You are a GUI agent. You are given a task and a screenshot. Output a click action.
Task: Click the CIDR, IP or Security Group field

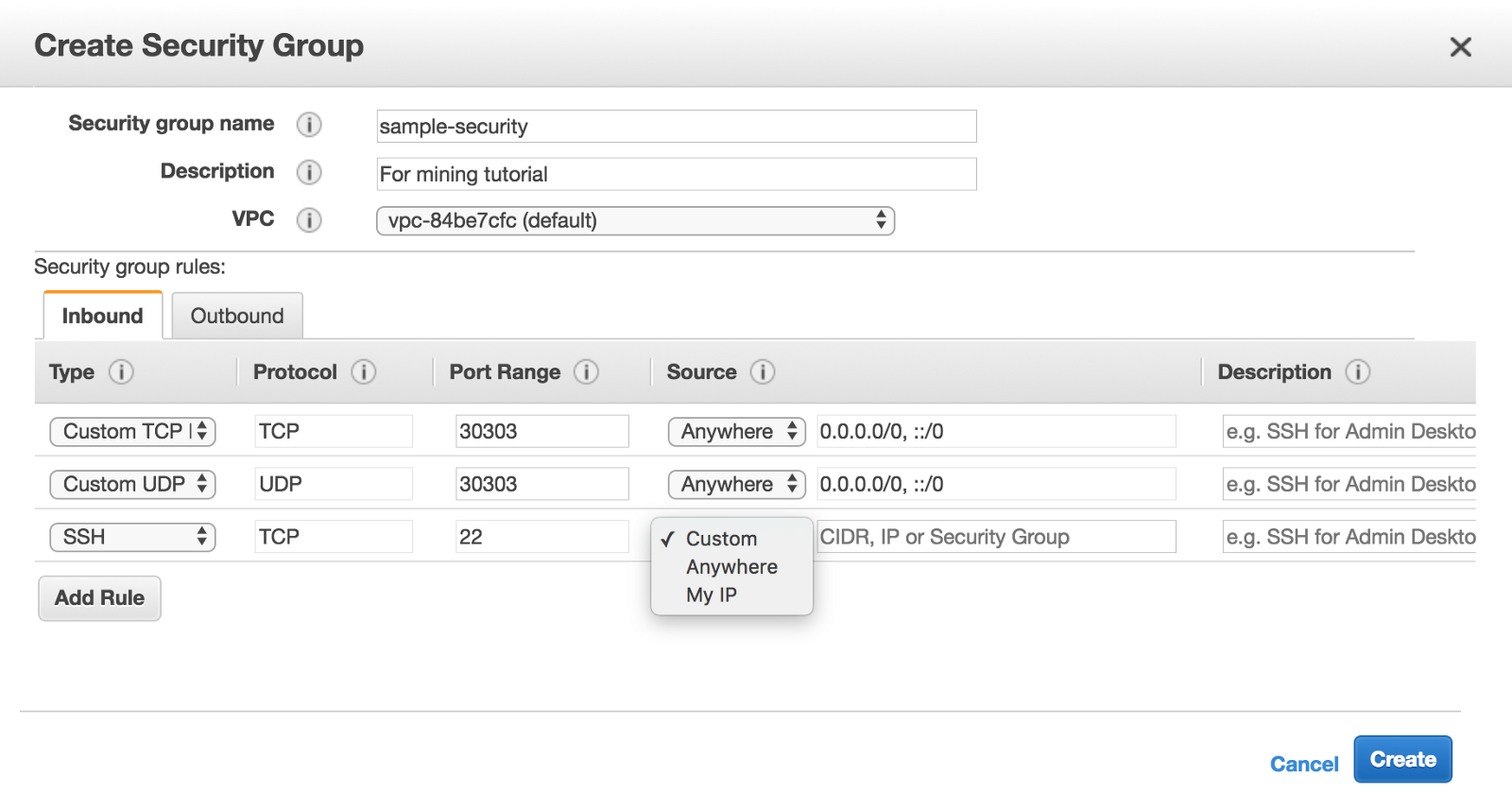coord(996,537)
